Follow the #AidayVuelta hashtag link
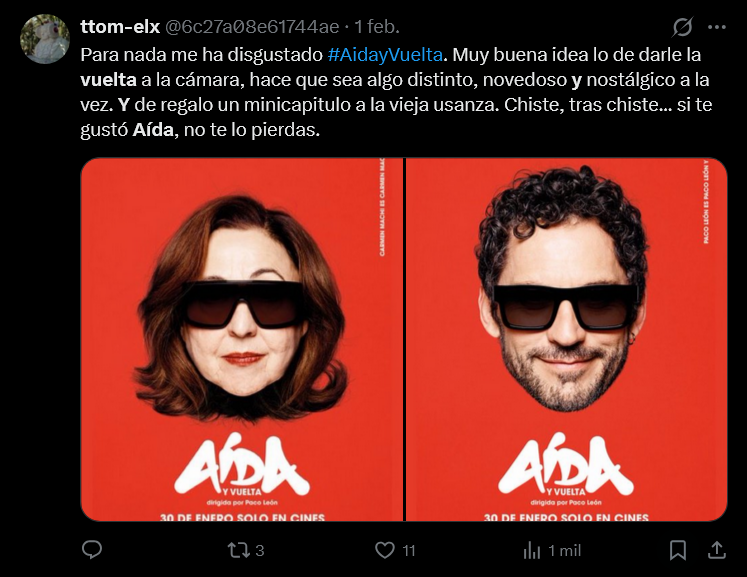The height and width of the screenshot is (577, 747). [x=385, y=55]
